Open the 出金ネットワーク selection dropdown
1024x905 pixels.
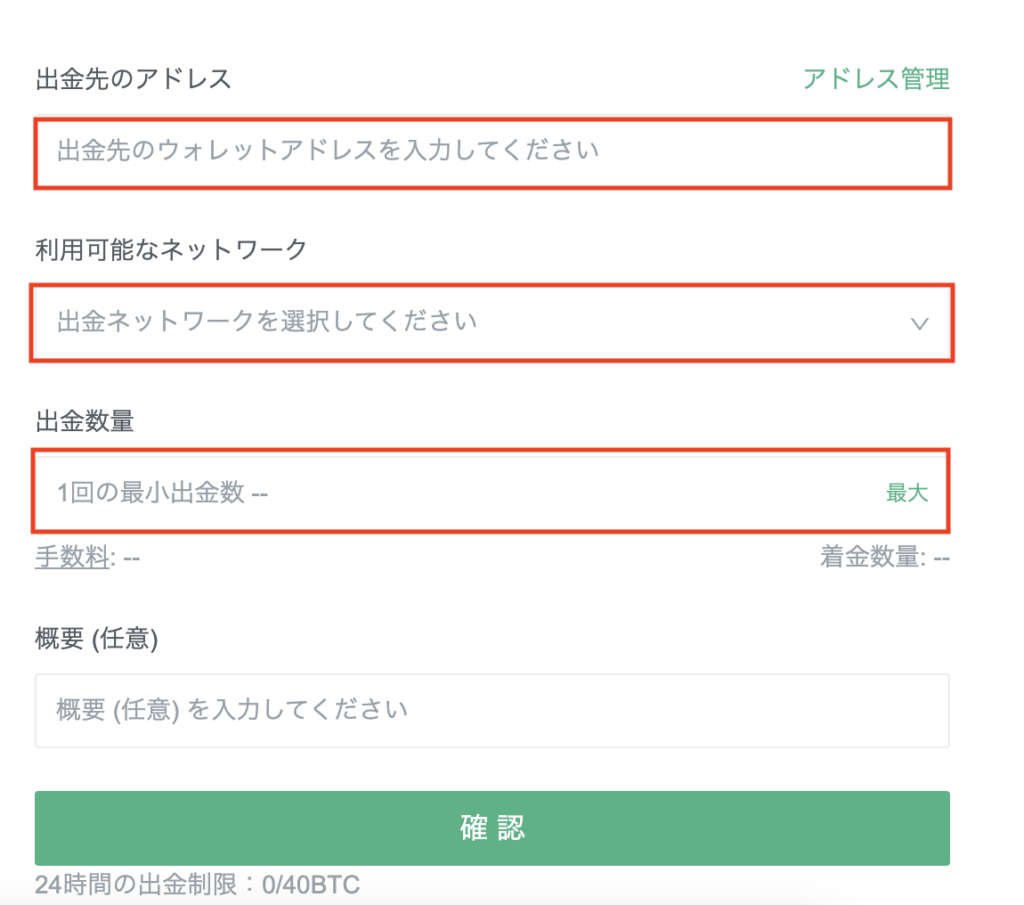click(492, 323)
